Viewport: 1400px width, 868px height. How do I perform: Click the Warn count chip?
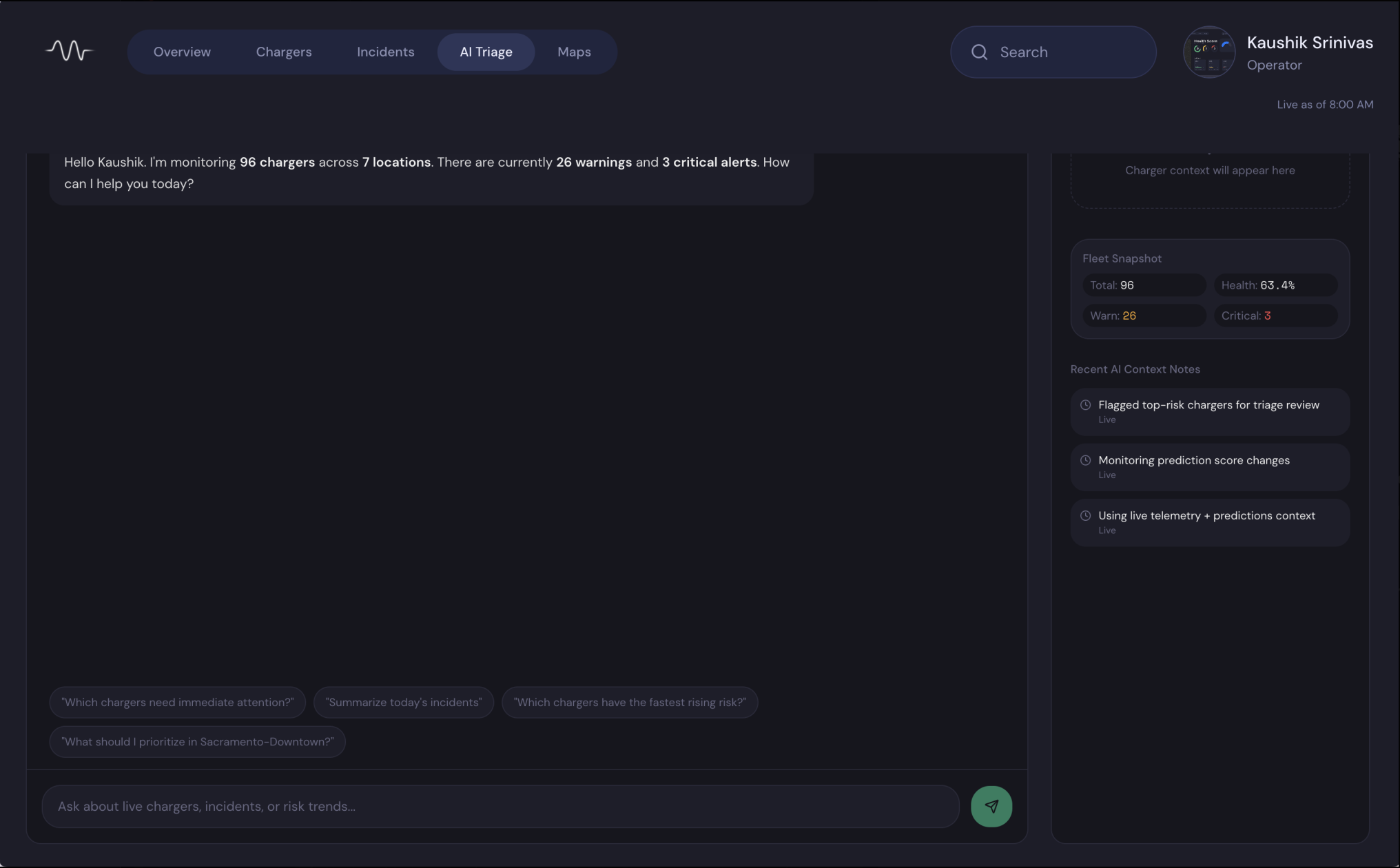1143,316
